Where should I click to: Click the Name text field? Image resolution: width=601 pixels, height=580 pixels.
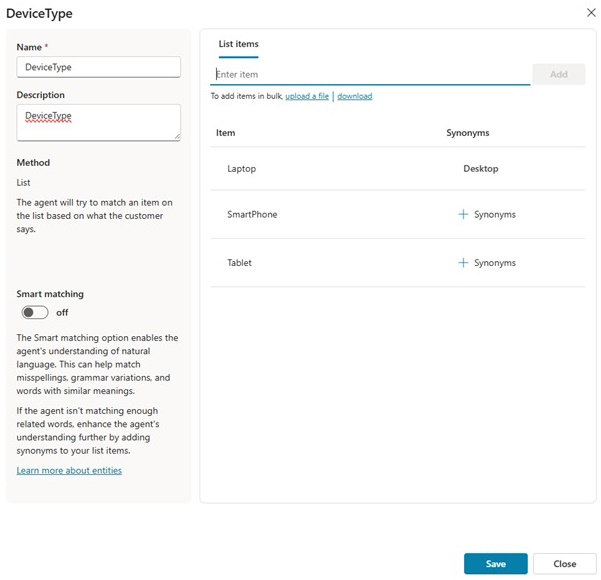coord(98,67)
